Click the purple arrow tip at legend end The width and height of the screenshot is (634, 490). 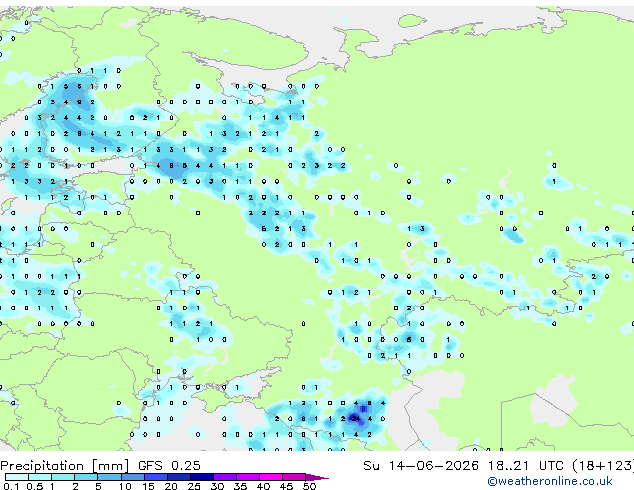coord(317,477)
